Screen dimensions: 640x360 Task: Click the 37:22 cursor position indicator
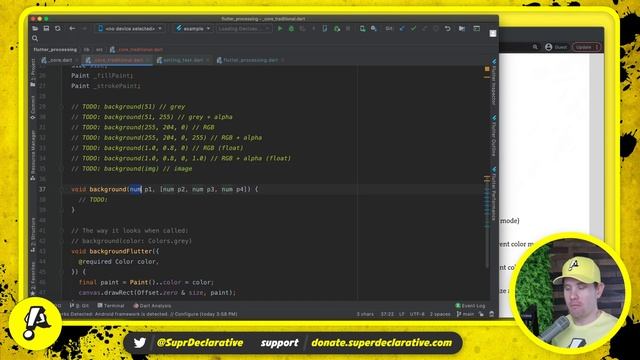pyautogui.click(x=387, y=314)
